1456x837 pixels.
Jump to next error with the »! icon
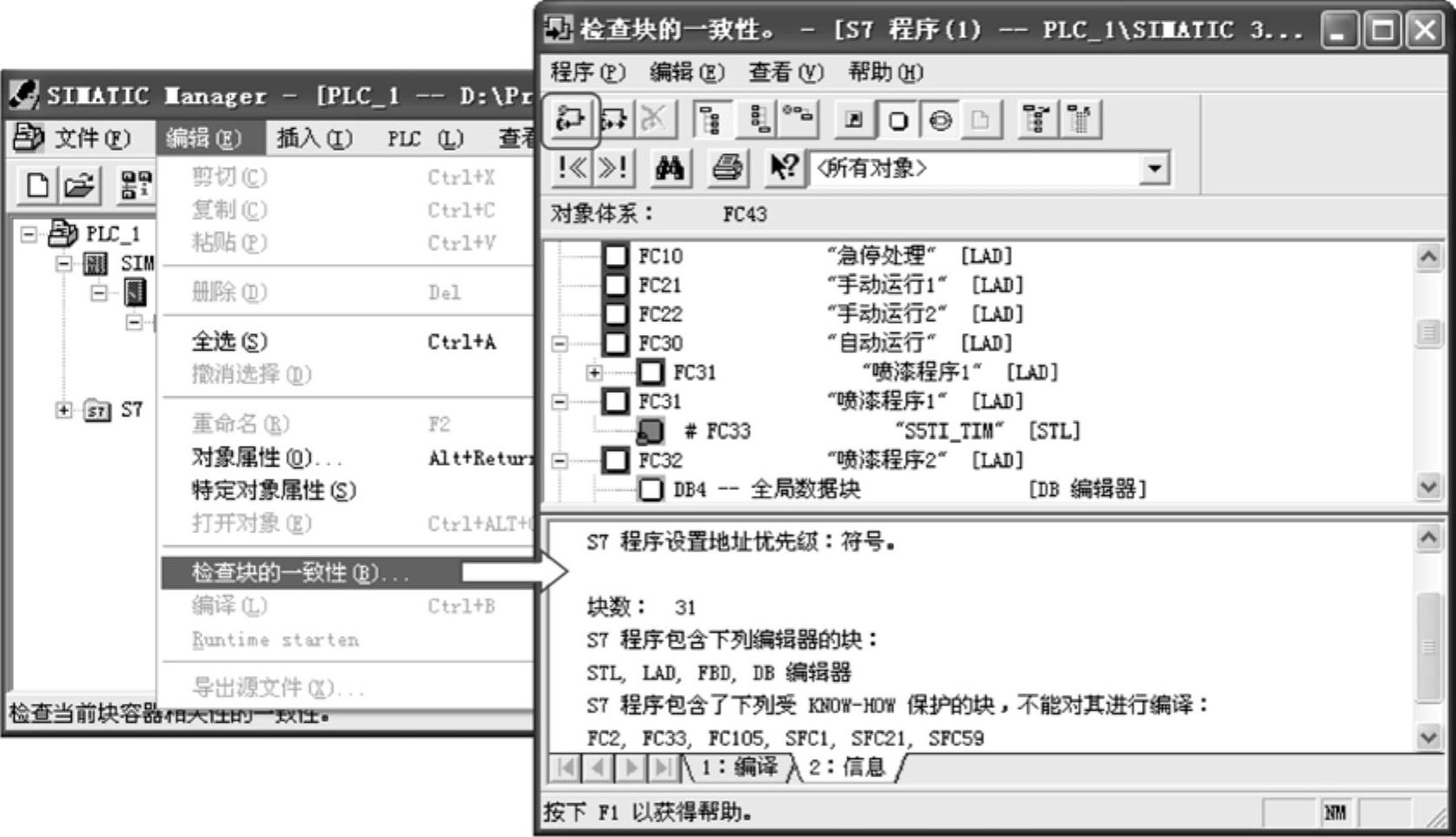(x=613, y=167)
